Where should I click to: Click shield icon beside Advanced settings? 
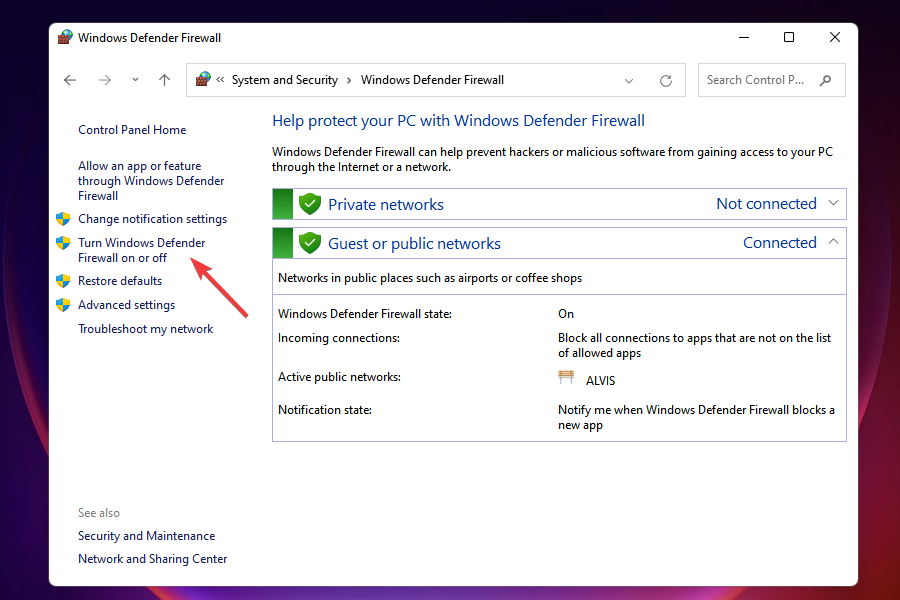pos(63,305)
